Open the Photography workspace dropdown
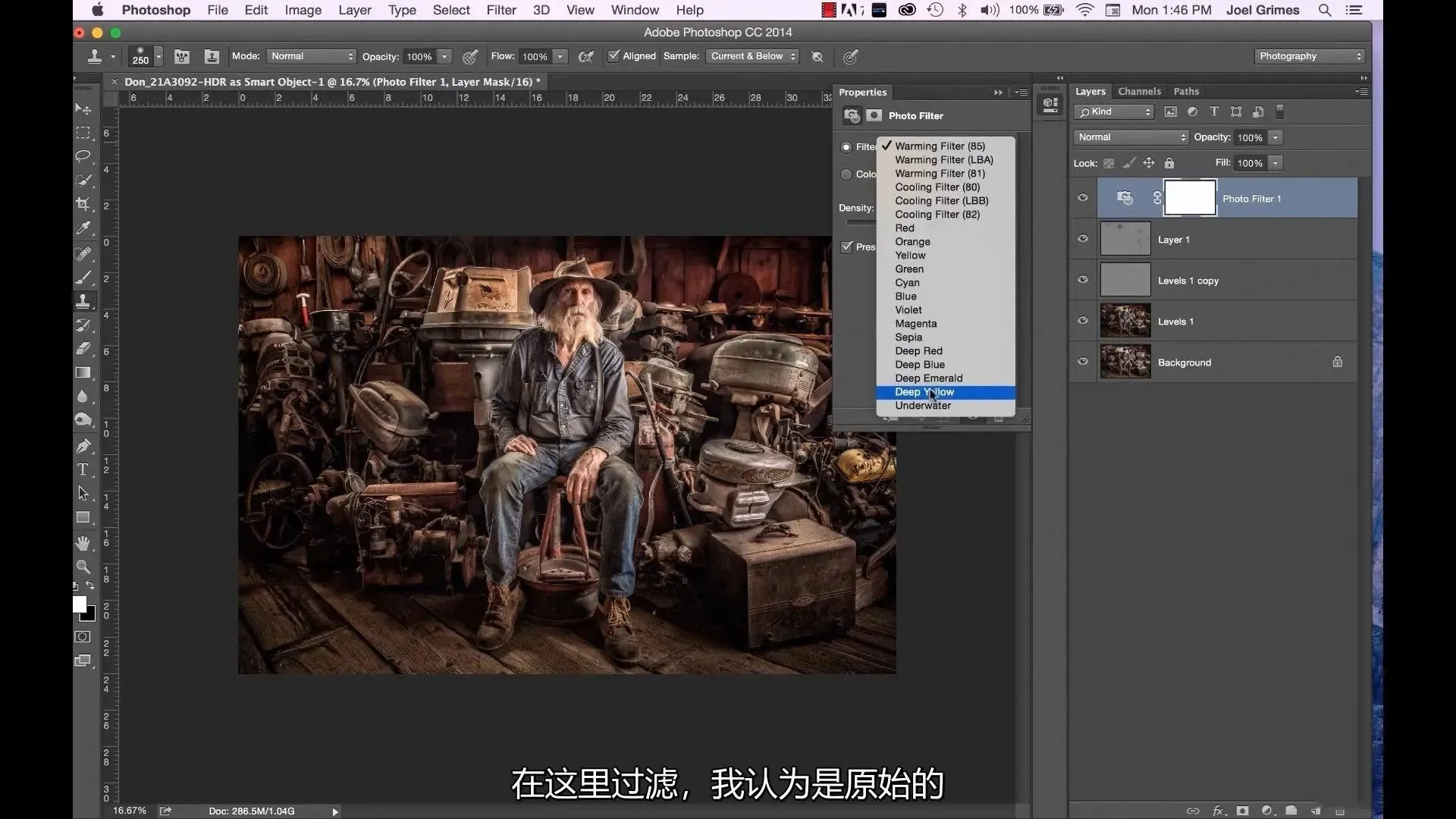The height and width of the screenshot is (819, 1456). click(1308, 56)
